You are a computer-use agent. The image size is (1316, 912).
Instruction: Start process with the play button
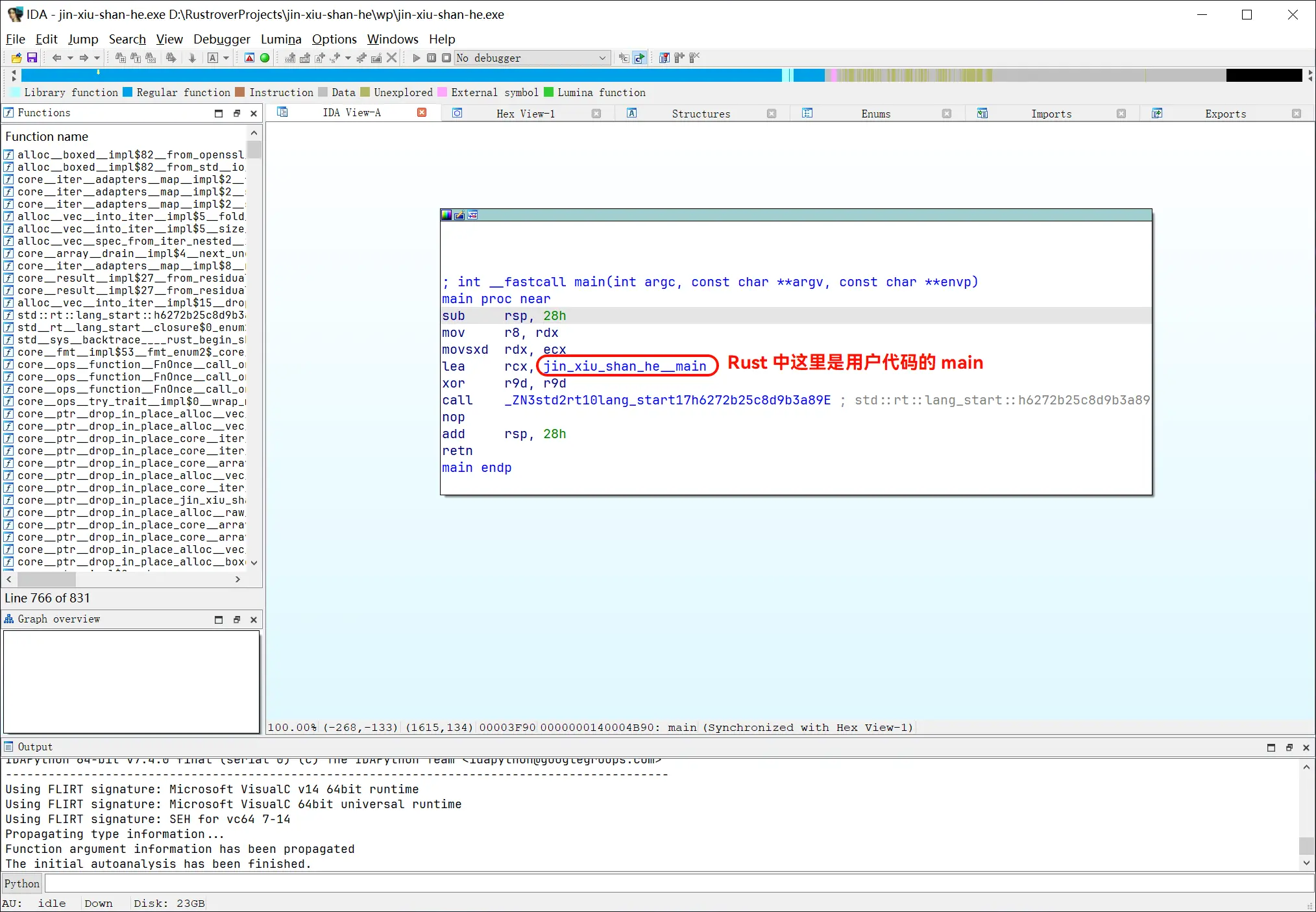pos(416,58)
